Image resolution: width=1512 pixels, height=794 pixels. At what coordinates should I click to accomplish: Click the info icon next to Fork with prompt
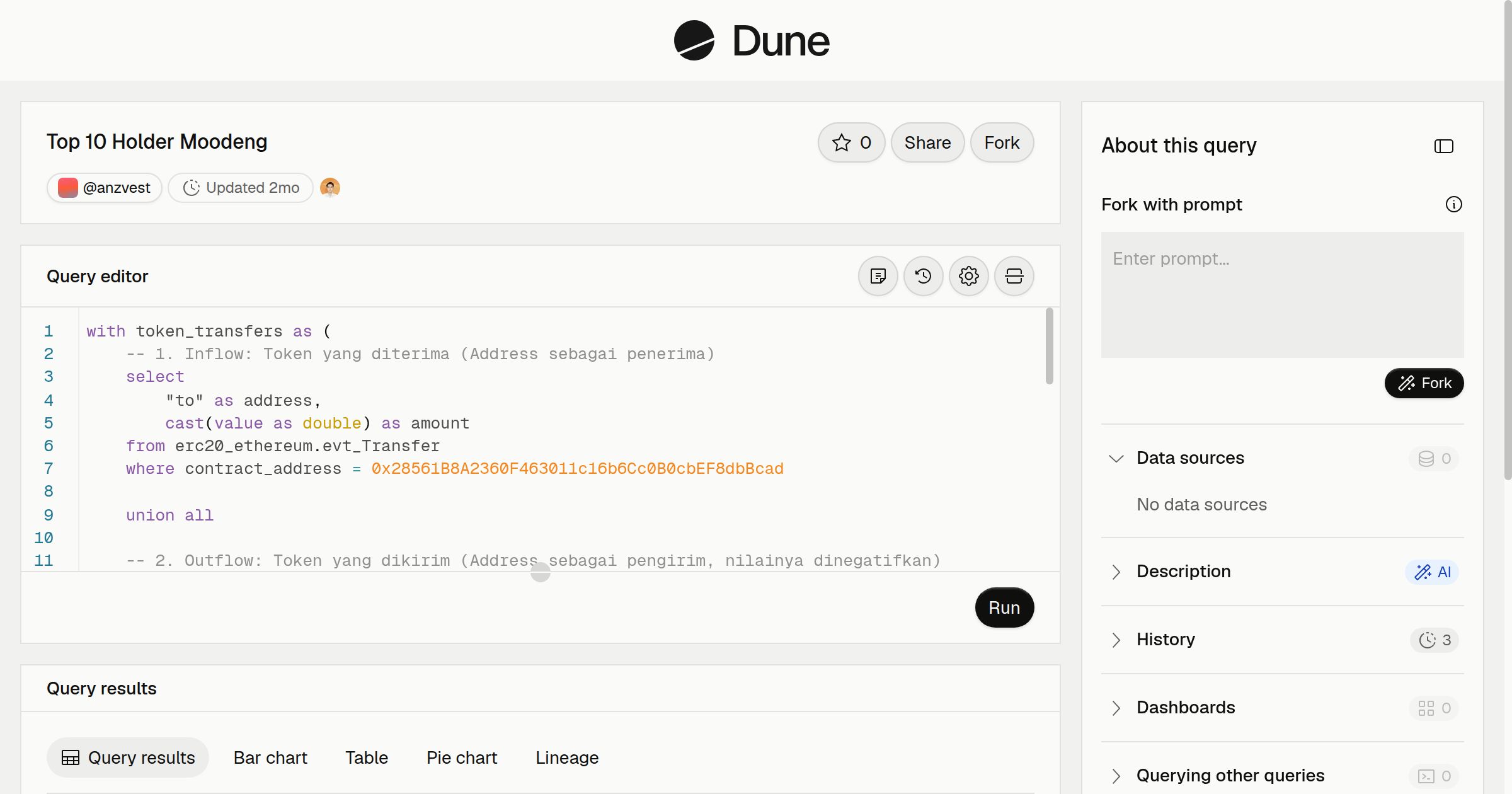pos(1453,204)
